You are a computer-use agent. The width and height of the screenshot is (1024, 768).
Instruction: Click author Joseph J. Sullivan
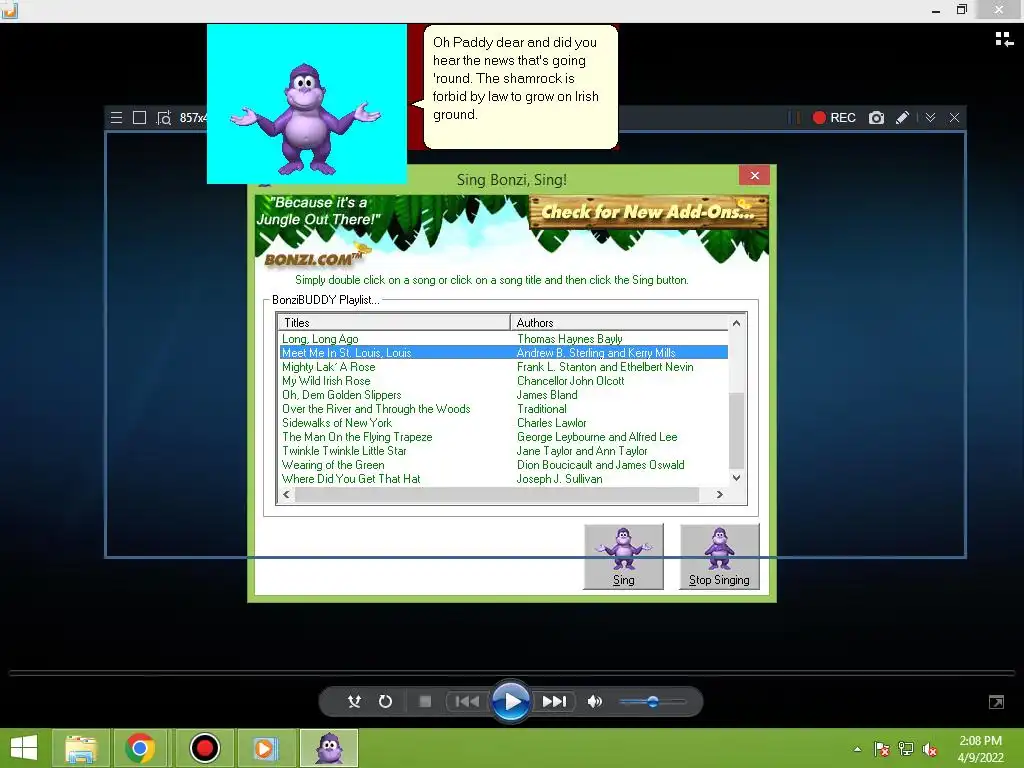(x=560, y=479)
